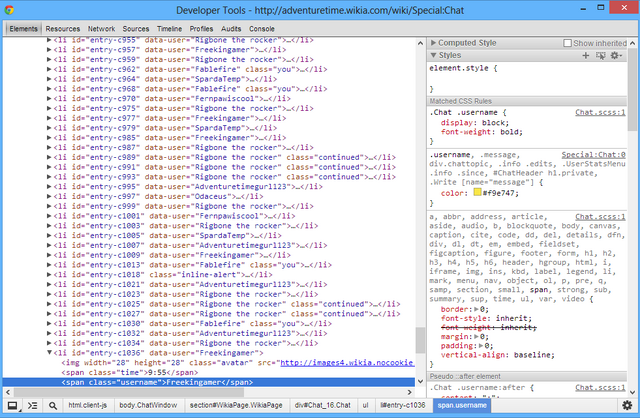Click the horizontal scroll-left arrow
Image resolution: width=640 pixels, height=418 pixels.
[x=8, y=392]
